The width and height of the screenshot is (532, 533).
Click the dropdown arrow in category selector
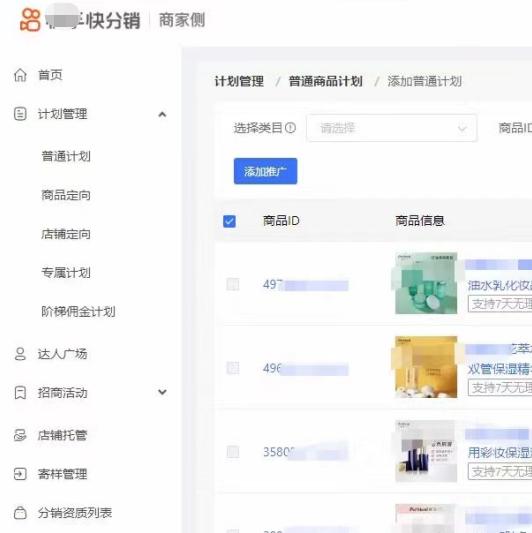(x=462, y=128)
